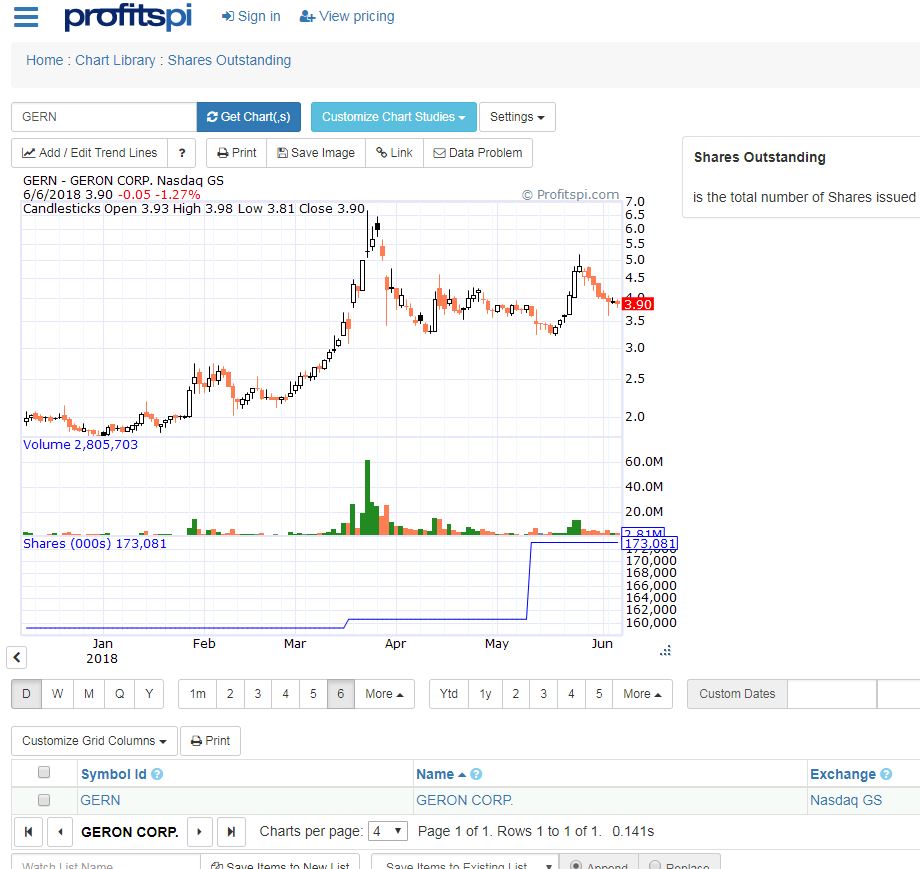Go to Chart Library breadcrumb
920x869 pixels.
coord(115,60)
